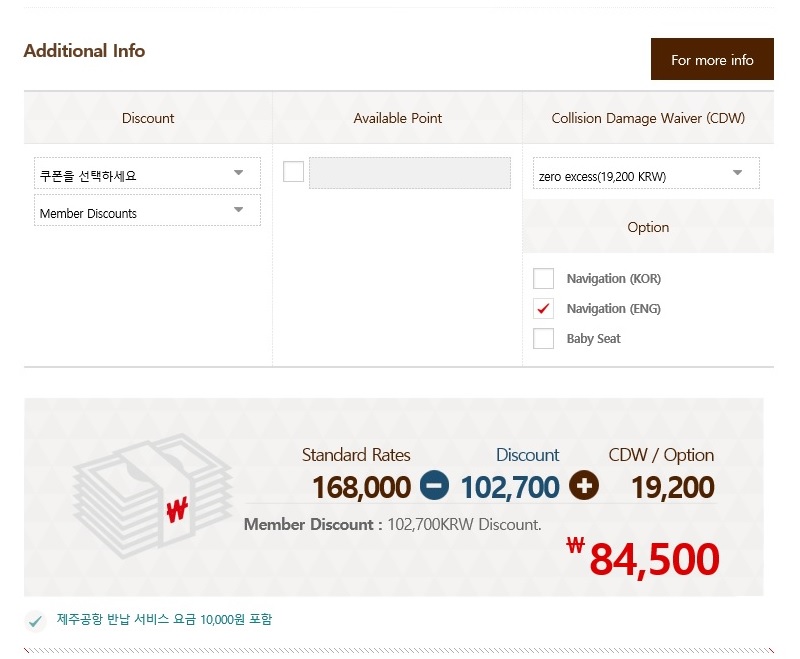Click the CDW / Option amount 19,200
The width and height of the screenshot is (800, 659).
tap(672, 487)
